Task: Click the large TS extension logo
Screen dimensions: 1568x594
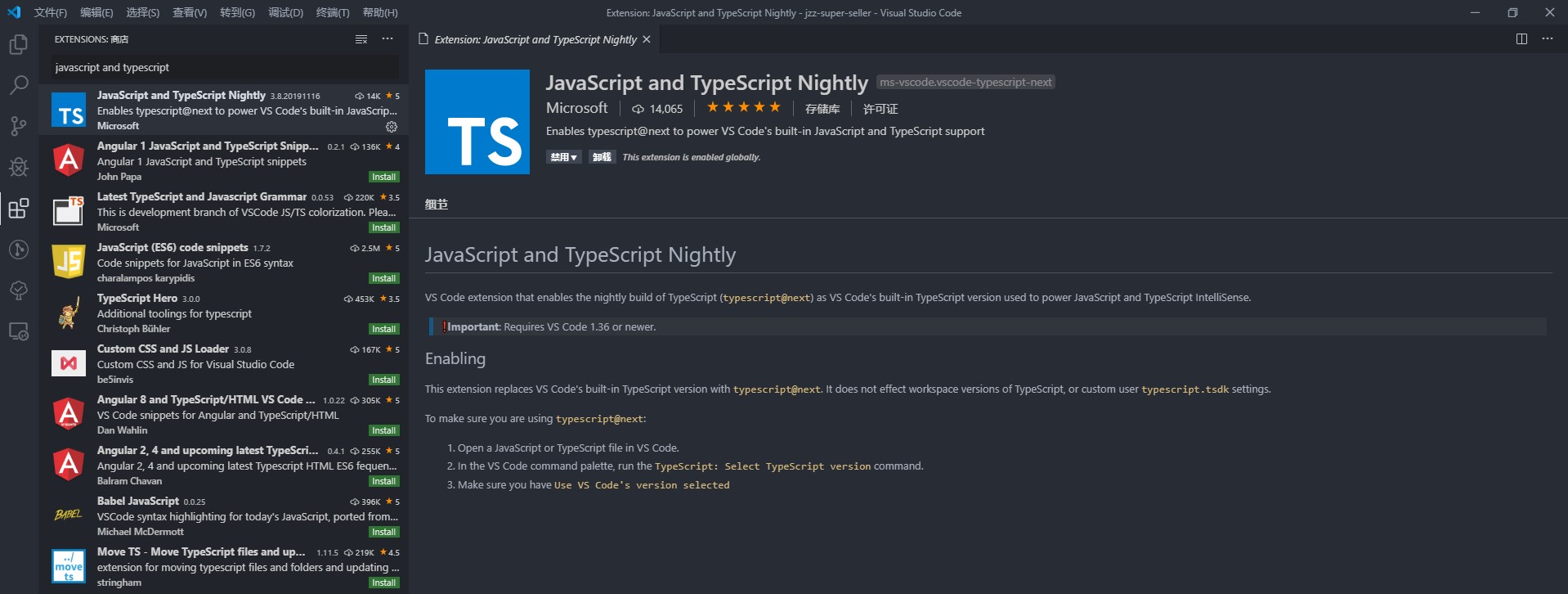Action: tap(477, 122)
